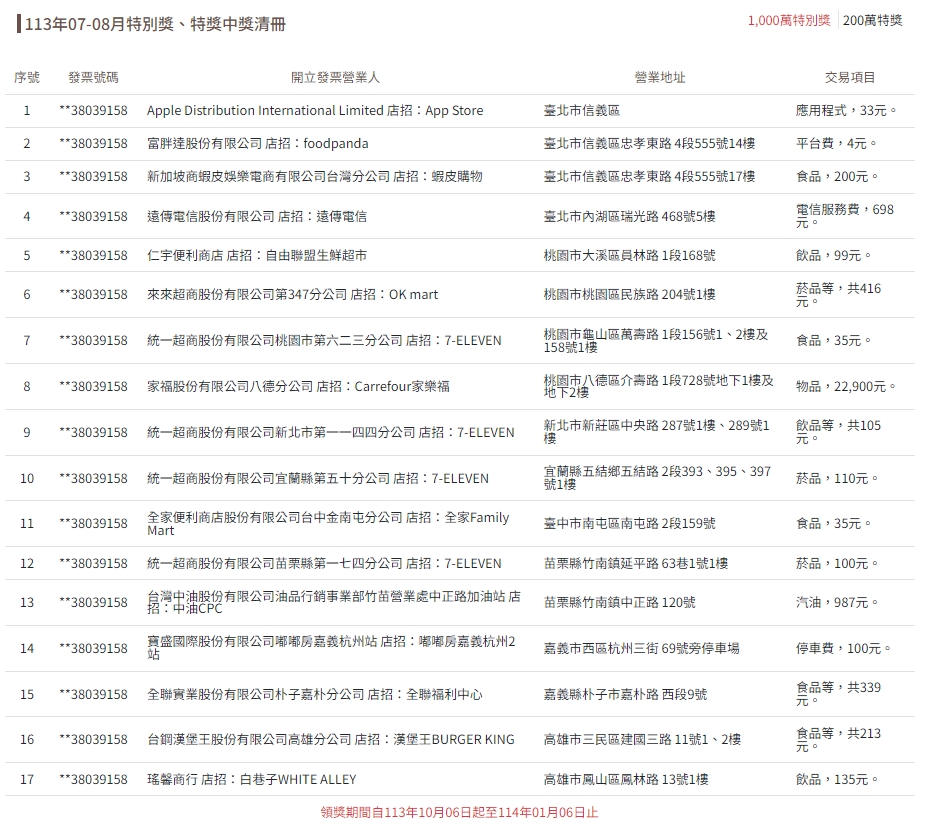This screenshot has width=928, height=826.
Task: Select the 白巷子WHITE ALLEY vendor cell
Action: (252, 780)
